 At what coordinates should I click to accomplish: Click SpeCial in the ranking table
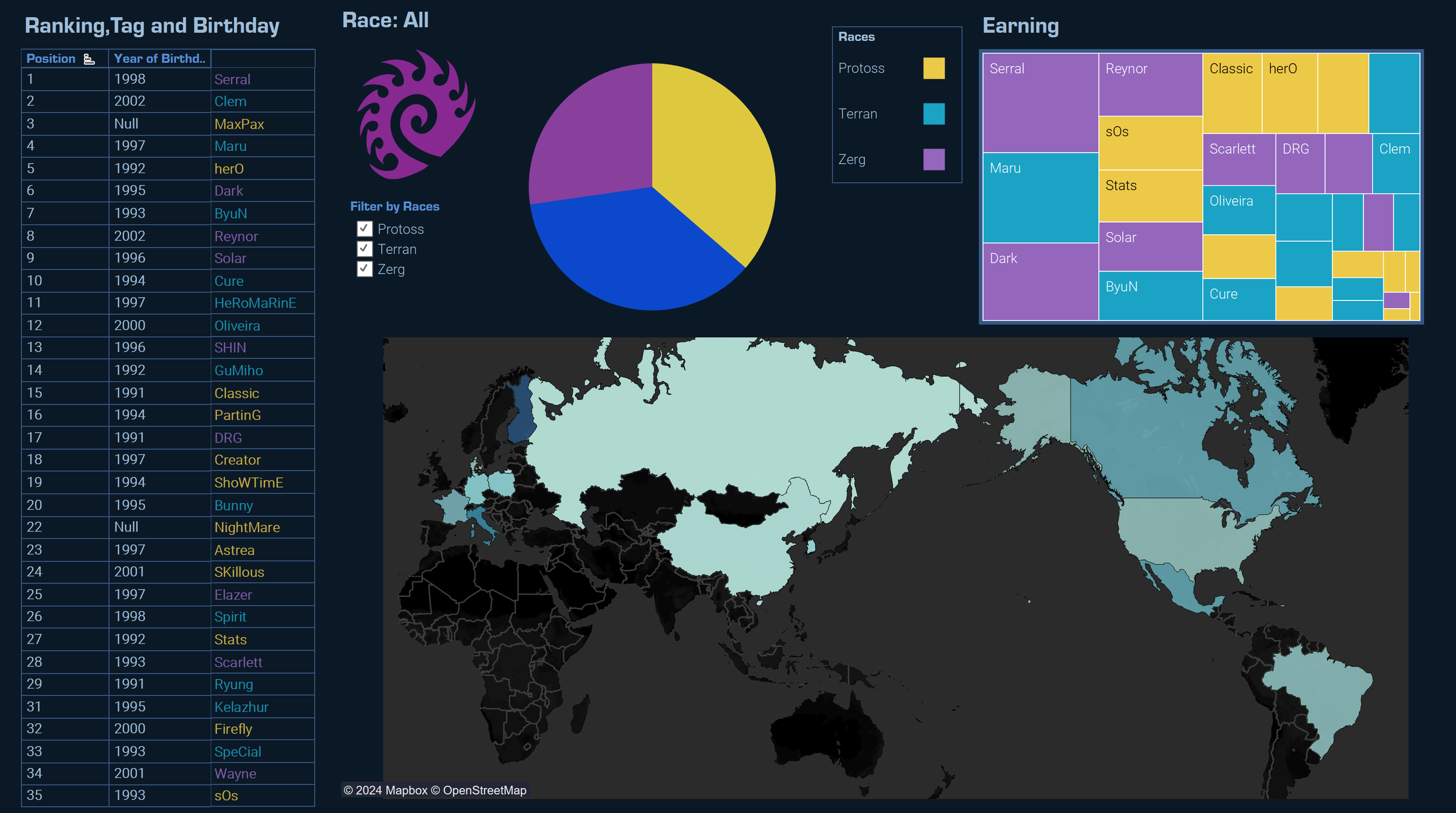[x=238, y=752]
